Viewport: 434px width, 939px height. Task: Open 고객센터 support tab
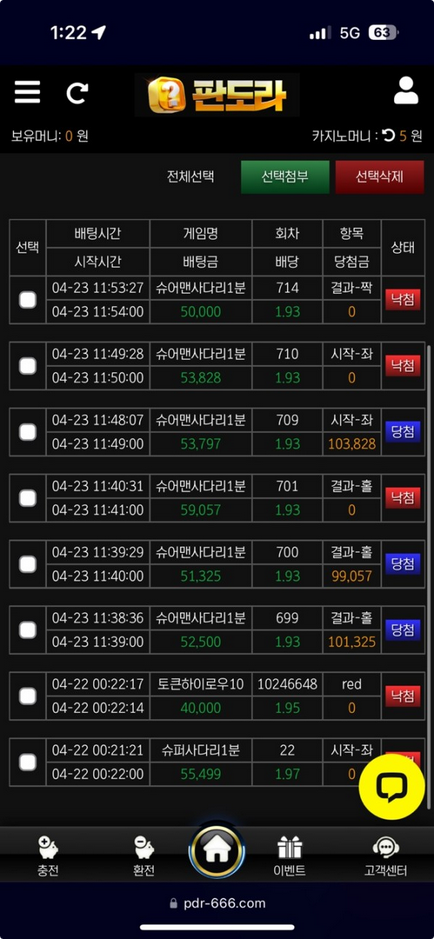click(x=386, y=856)
